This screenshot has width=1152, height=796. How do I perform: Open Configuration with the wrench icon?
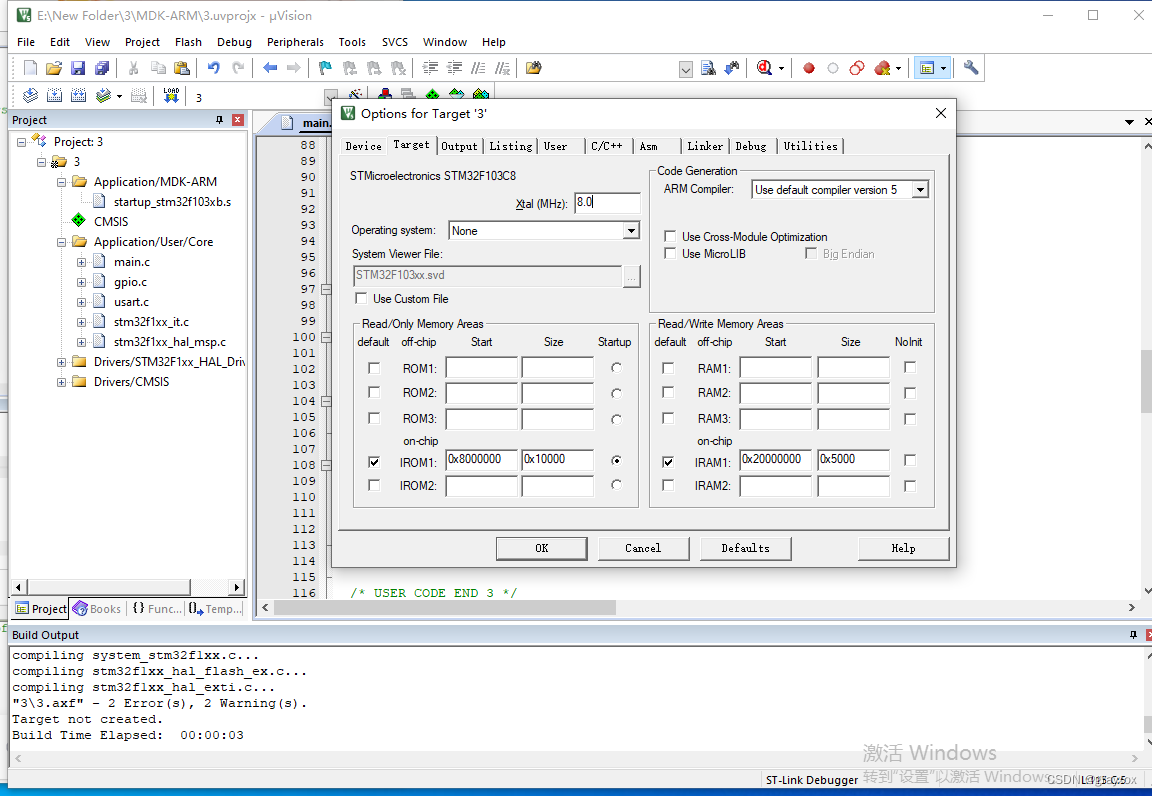tap(971, 68)
